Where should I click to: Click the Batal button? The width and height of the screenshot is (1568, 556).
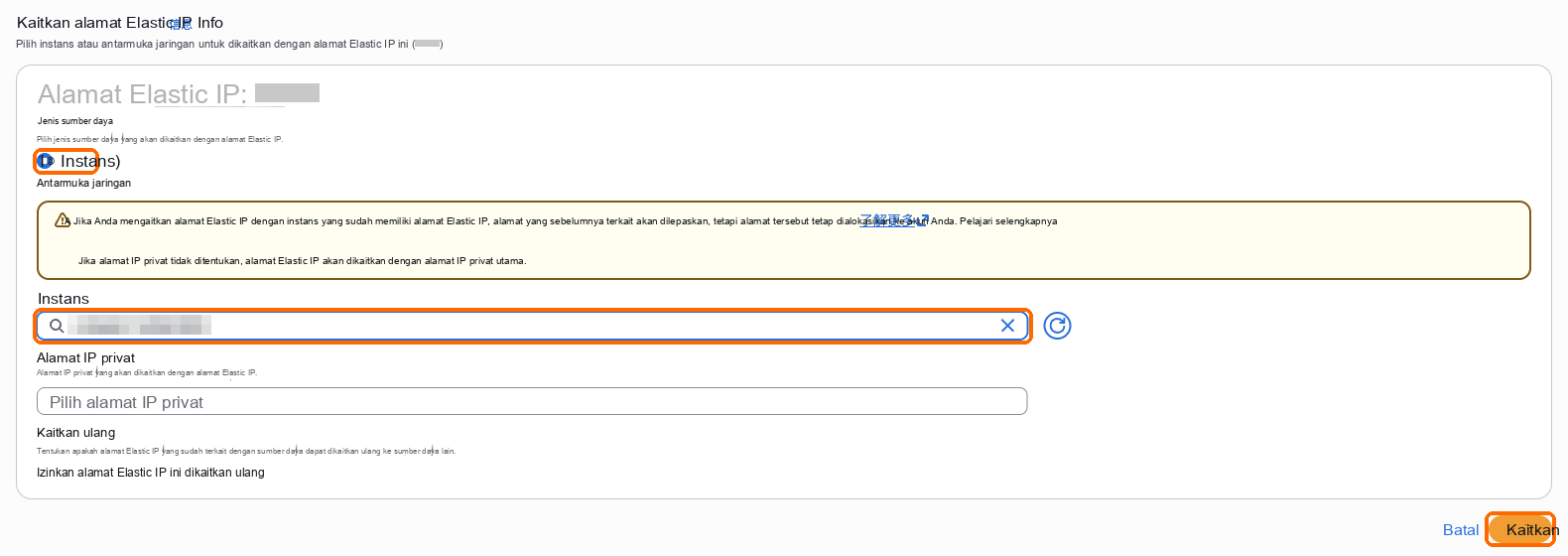point(1461,529)
